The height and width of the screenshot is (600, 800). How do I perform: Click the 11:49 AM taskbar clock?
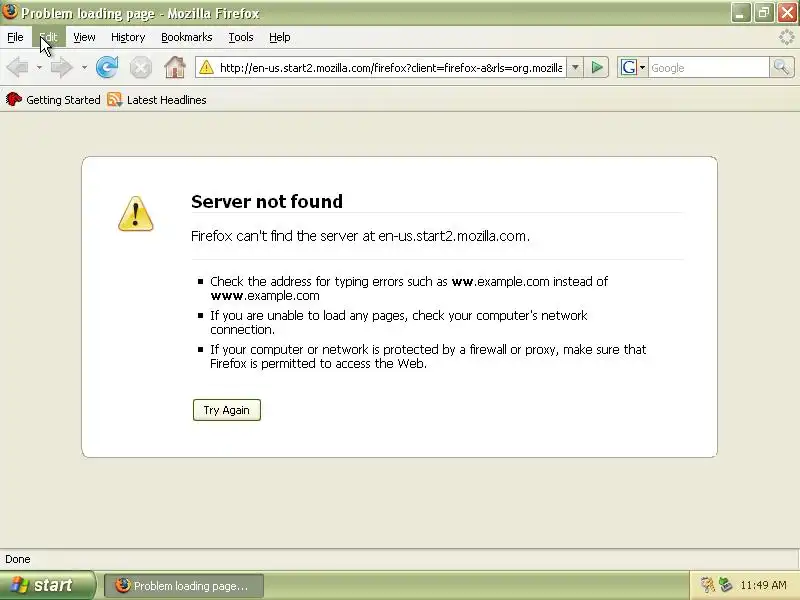(x=763, y=585)
